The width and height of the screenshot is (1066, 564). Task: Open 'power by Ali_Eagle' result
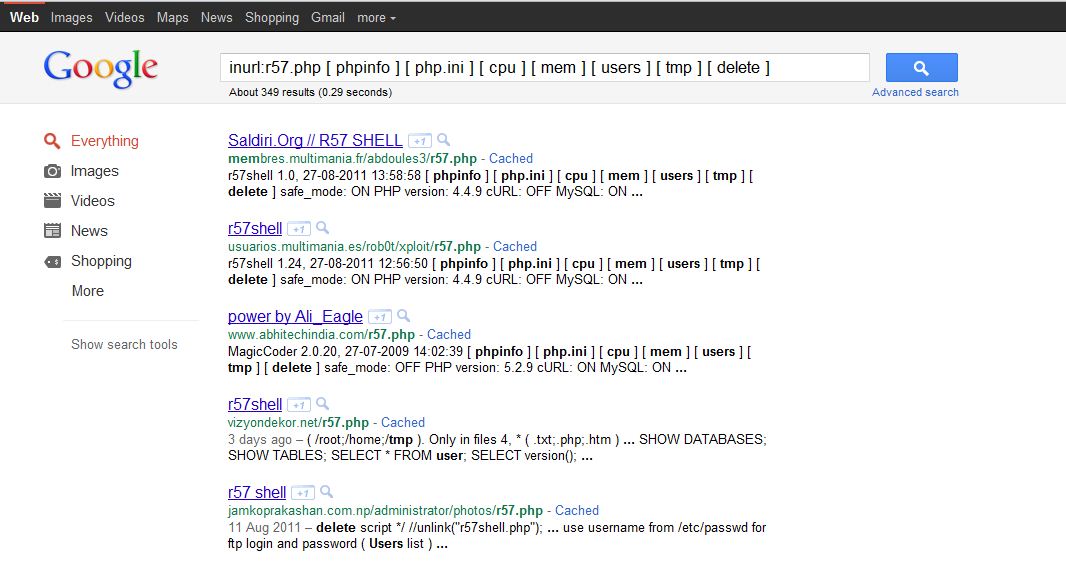pyautogui.click(x=295, y=317)
